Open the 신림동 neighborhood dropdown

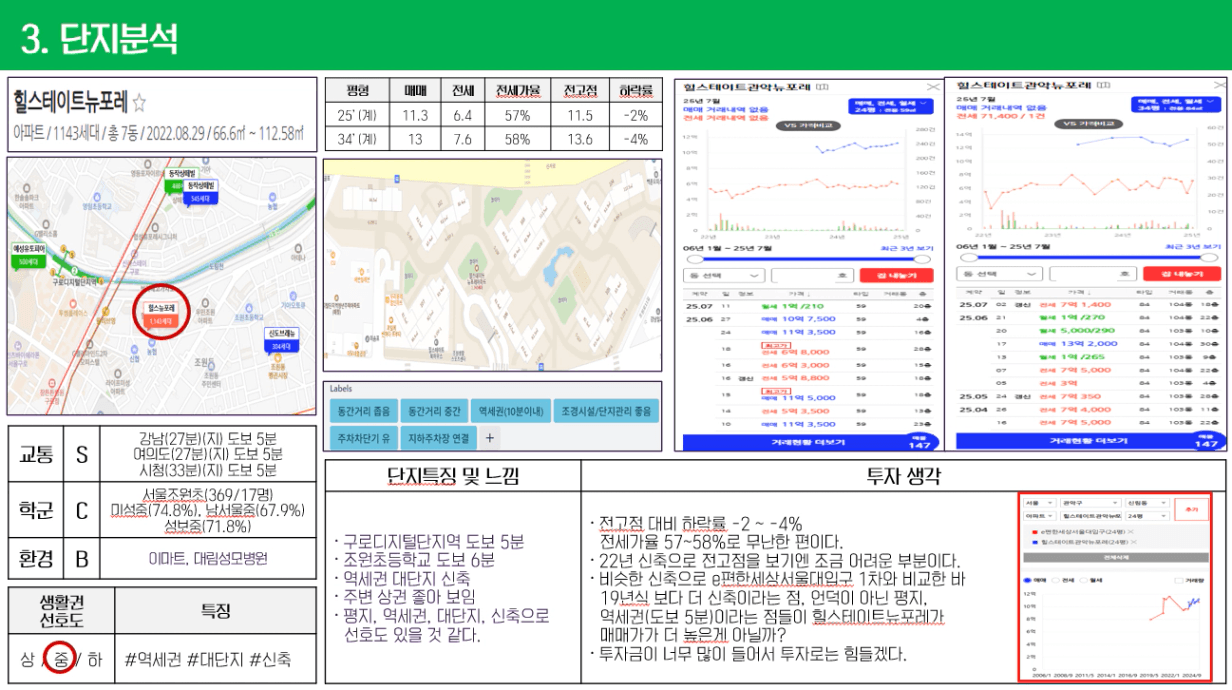(x=1147, y=503)
